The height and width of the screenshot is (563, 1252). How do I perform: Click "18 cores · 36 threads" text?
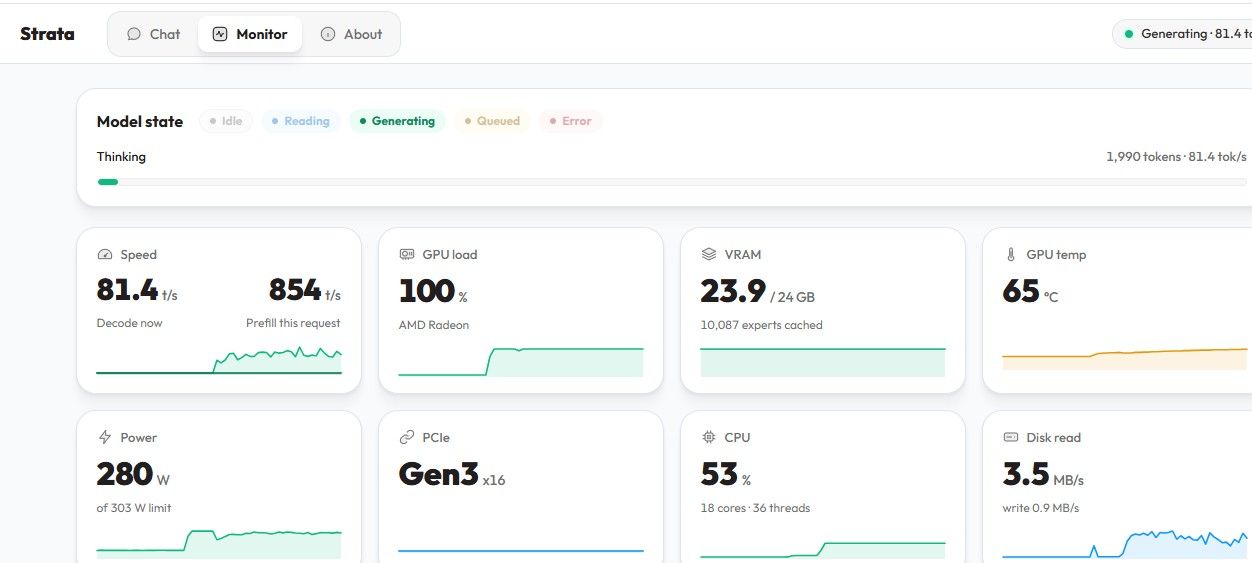tap(755, 508)
